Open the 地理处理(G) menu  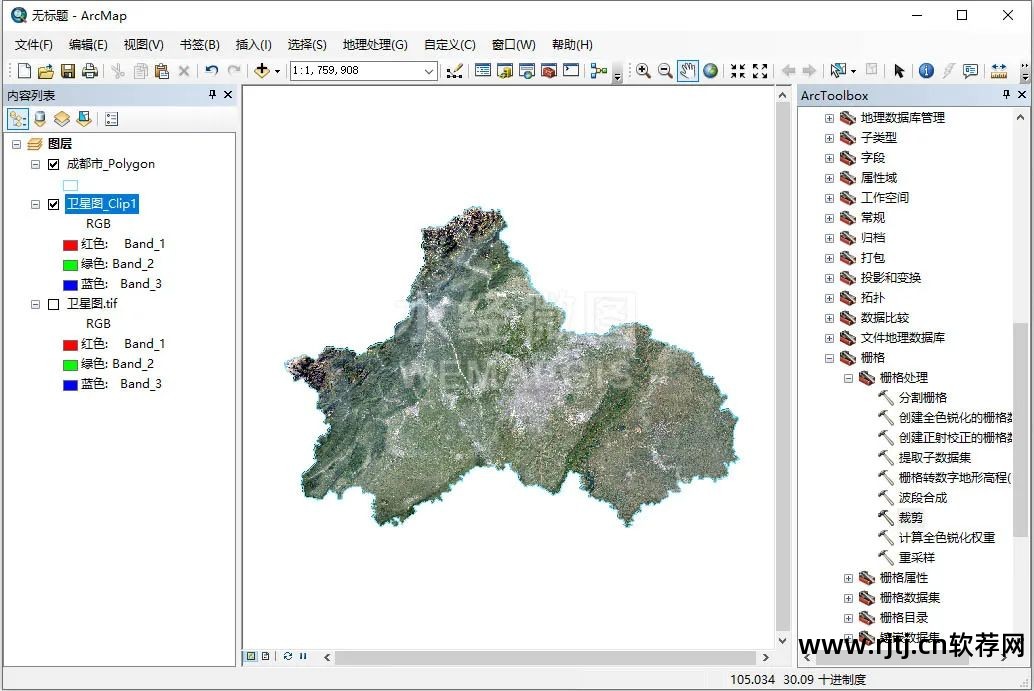pyautogui.click(x=375, y=45)
